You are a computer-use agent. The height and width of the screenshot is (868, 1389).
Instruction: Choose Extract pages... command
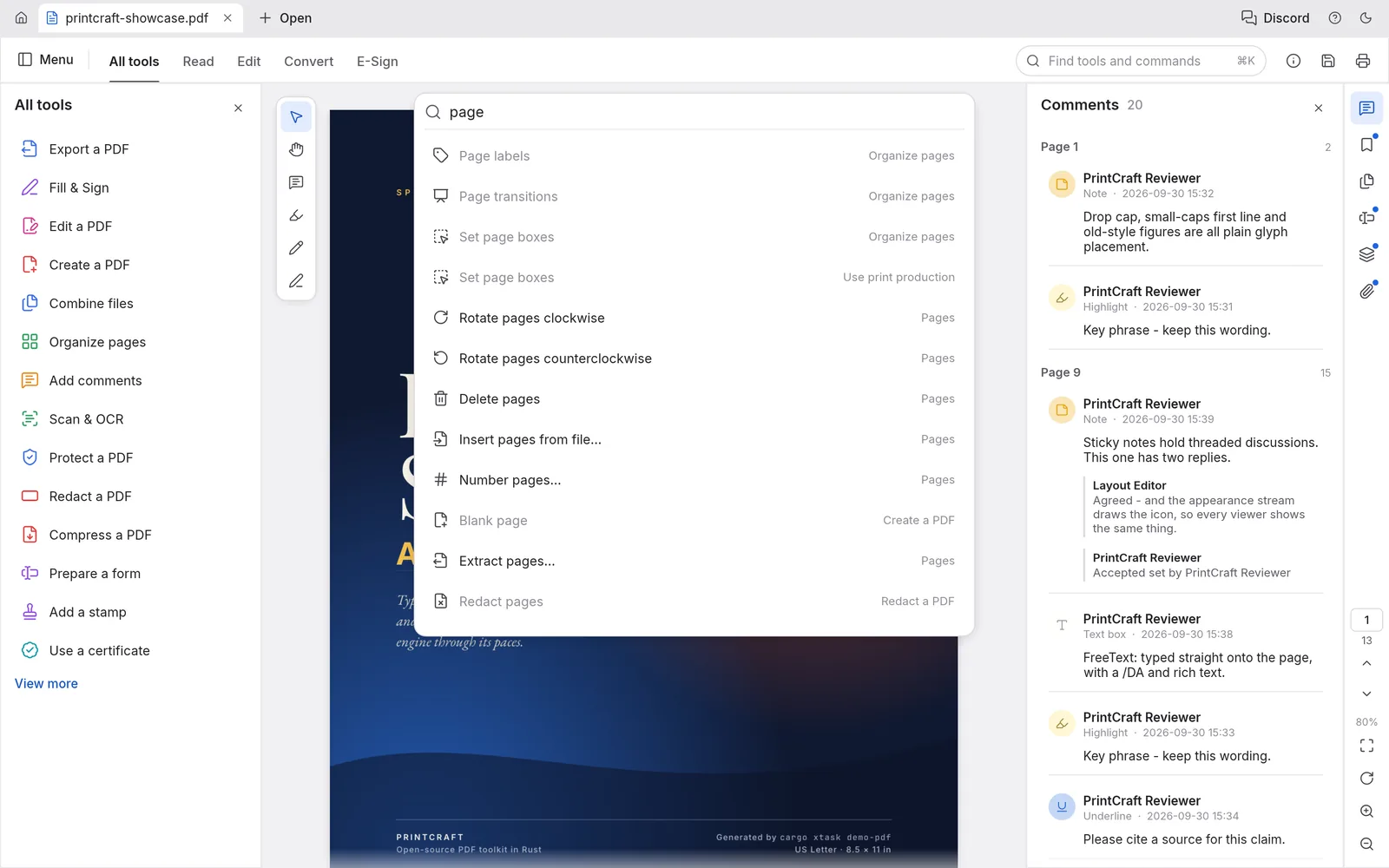[x=694, y=561]
